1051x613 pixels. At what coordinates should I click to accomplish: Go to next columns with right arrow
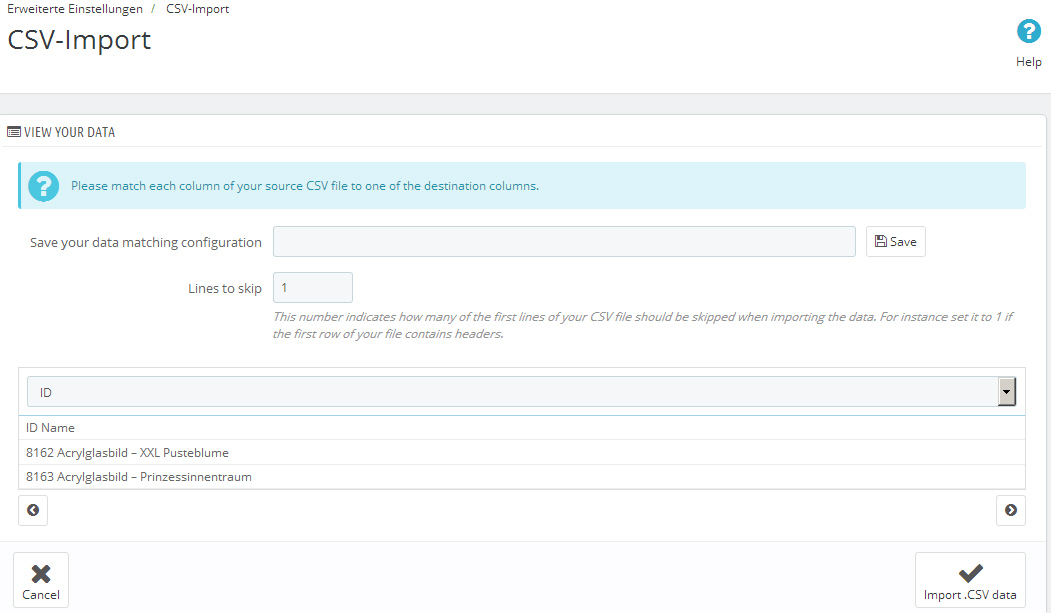(x=1011, y=510)
